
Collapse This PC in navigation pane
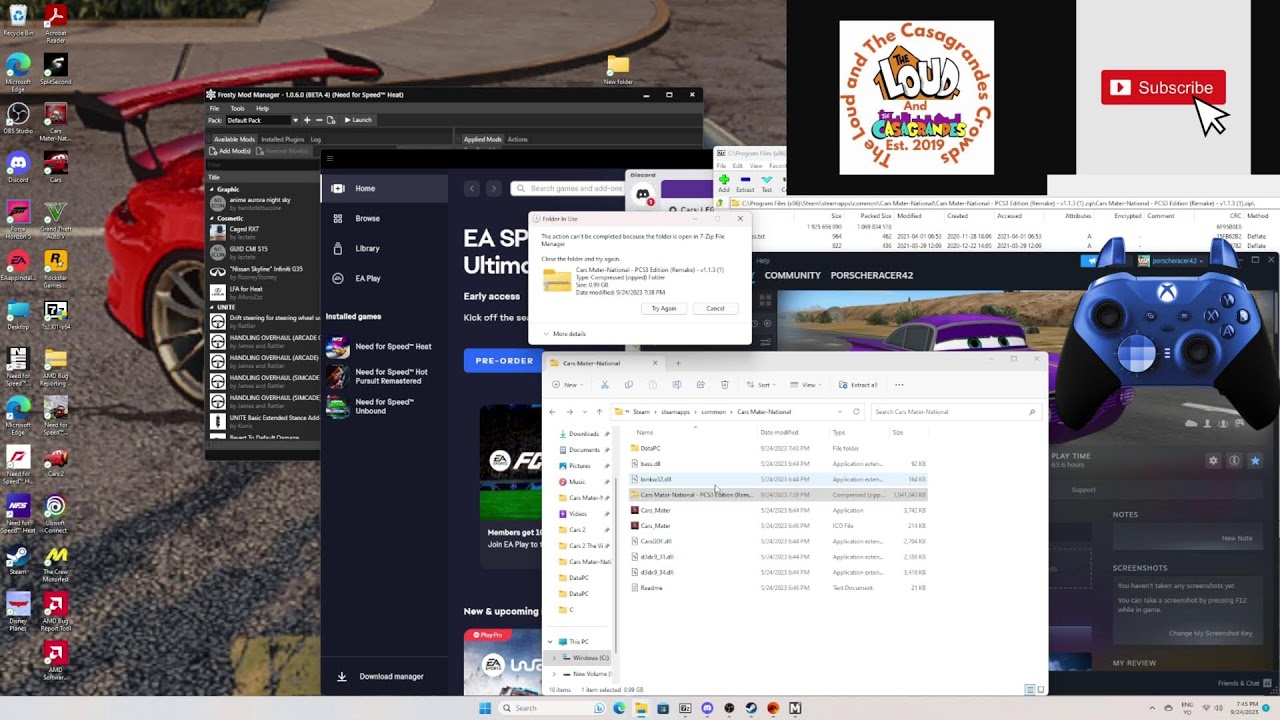pyautogui.click(x=550, y=642)
